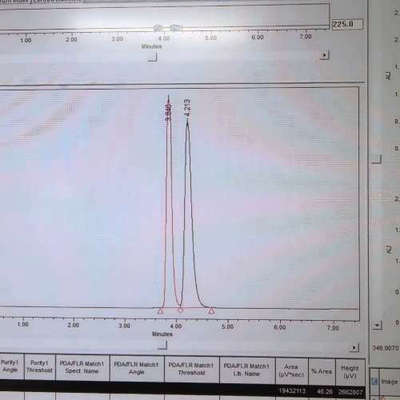Click corner zoom handle in right panel
Viewport: 400px width, 400px height.
click(x=376, y=160)
